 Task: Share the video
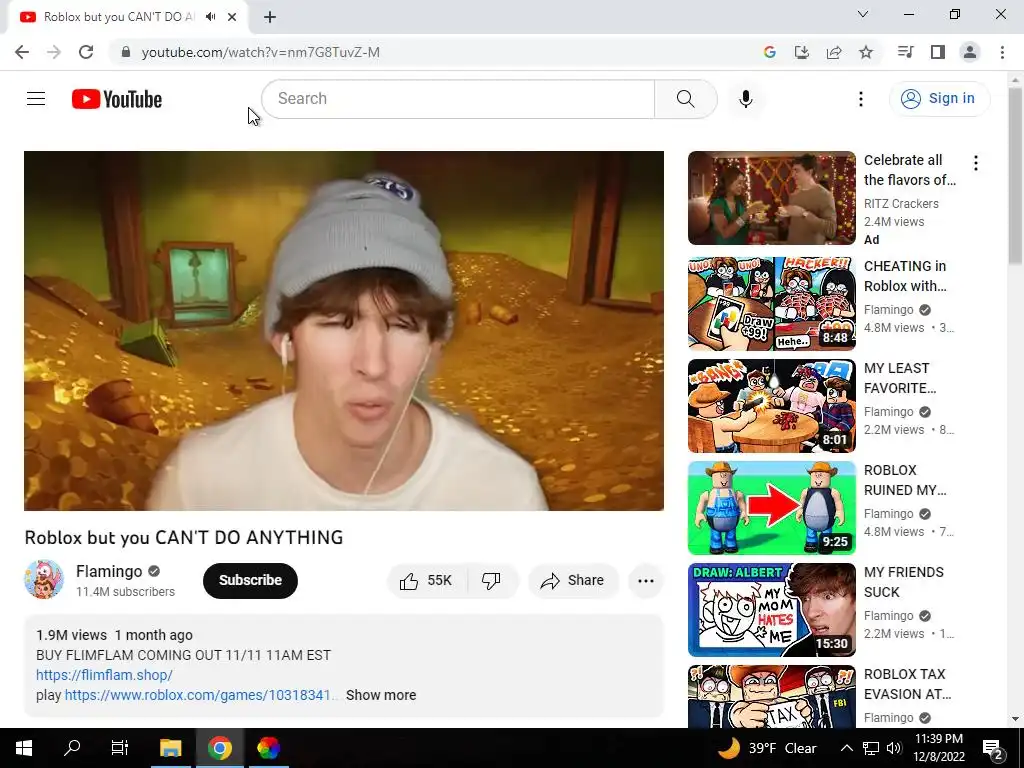point(573,581)
